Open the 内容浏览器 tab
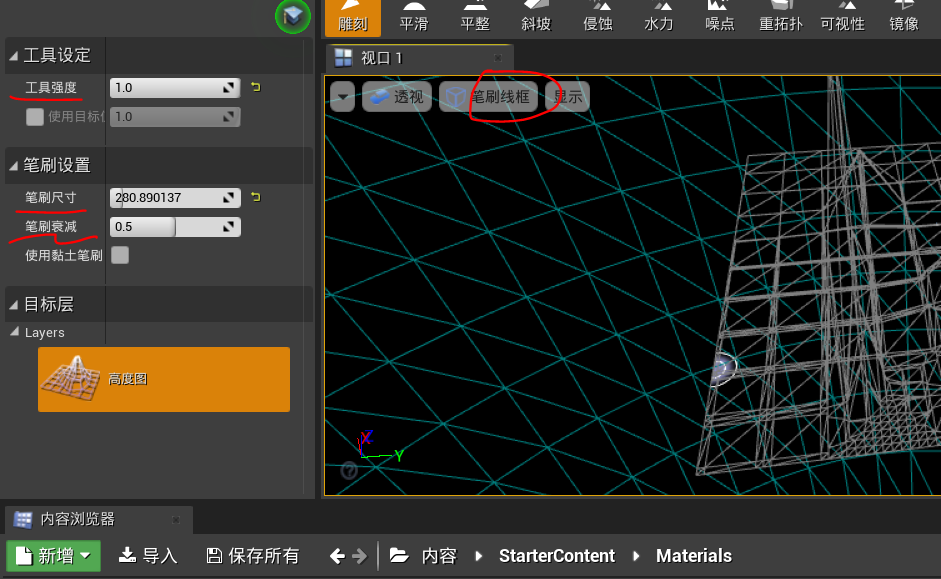Image resolution: width=941 pixels, height=579 pixels. (76, 519)
